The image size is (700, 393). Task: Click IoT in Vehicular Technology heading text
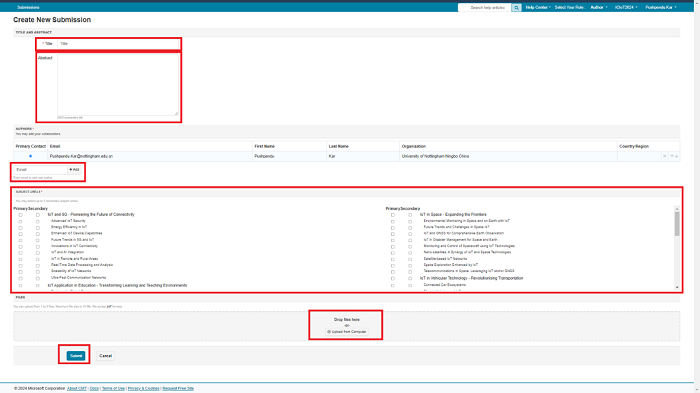(471, 278)
